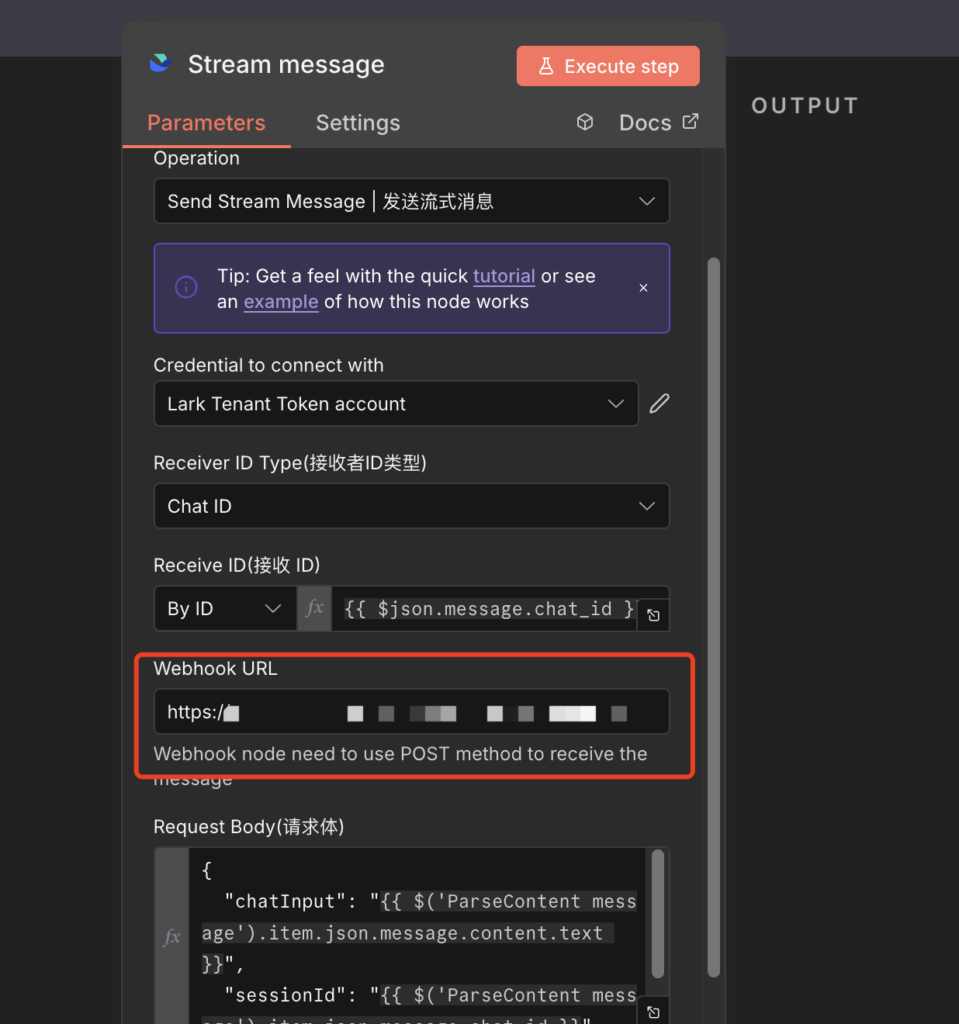Screen dimensions: 959x1024
Task: Open the Receiver ID Type dropdown set to Chat ID
Action: click(411, 506)
